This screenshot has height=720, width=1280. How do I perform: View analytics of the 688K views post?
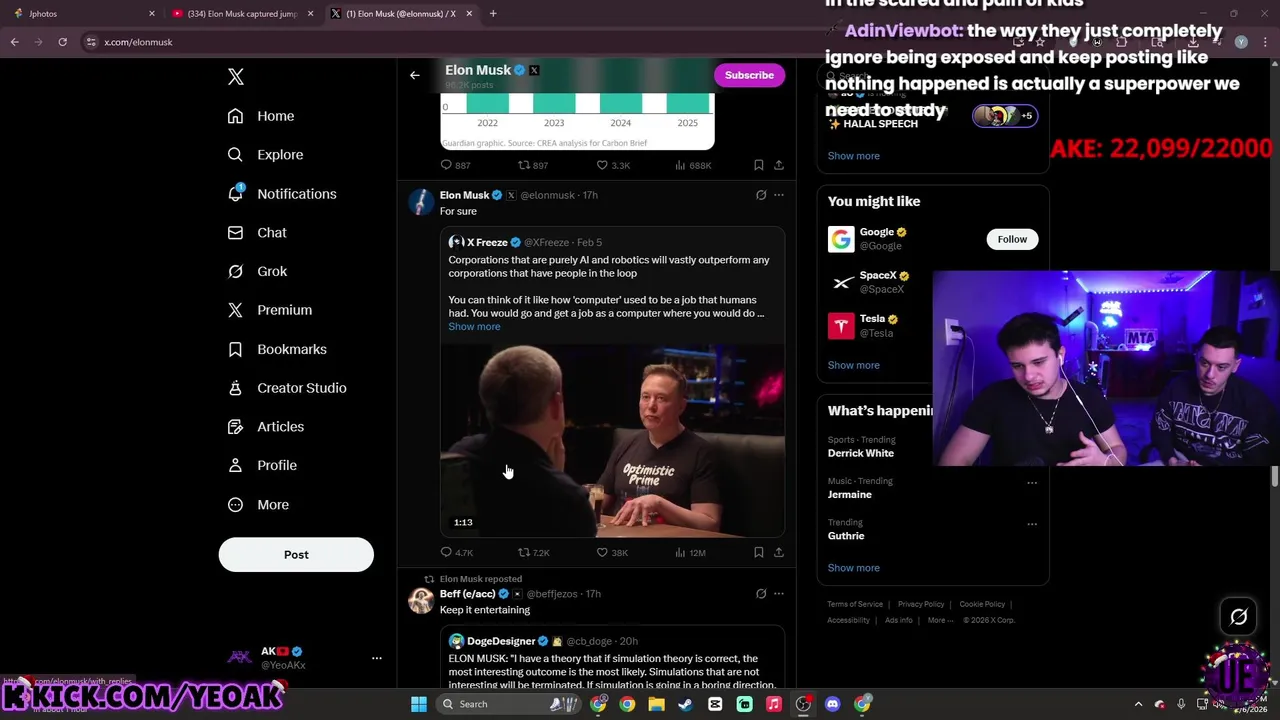(x=693, y=165)
